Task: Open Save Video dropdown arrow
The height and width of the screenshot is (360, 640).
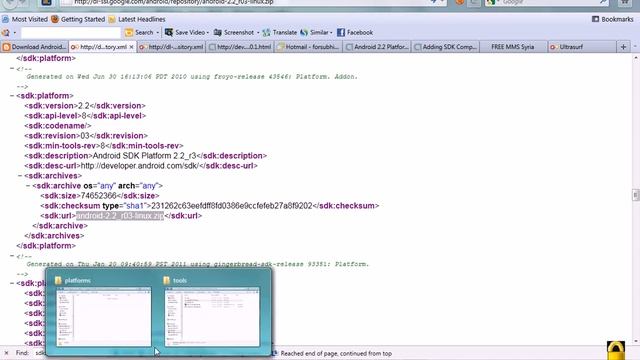Action: coord(208,33)
